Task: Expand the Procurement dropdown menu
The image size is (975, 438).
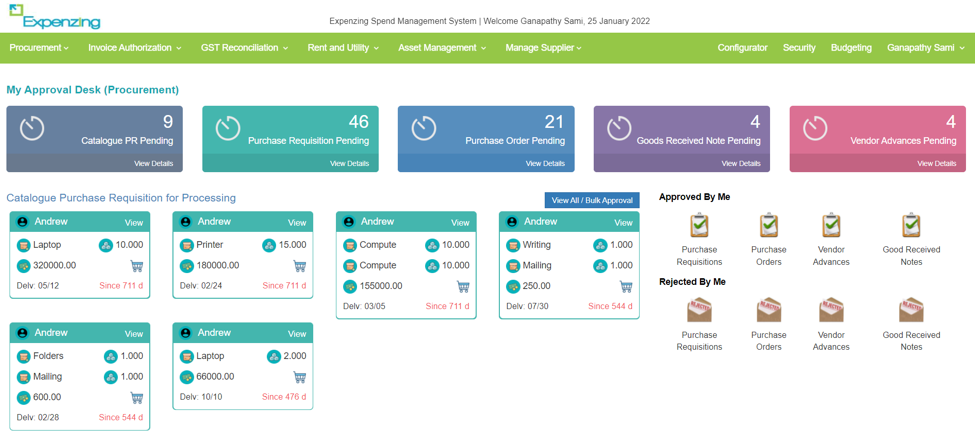Action: point(39,48)
